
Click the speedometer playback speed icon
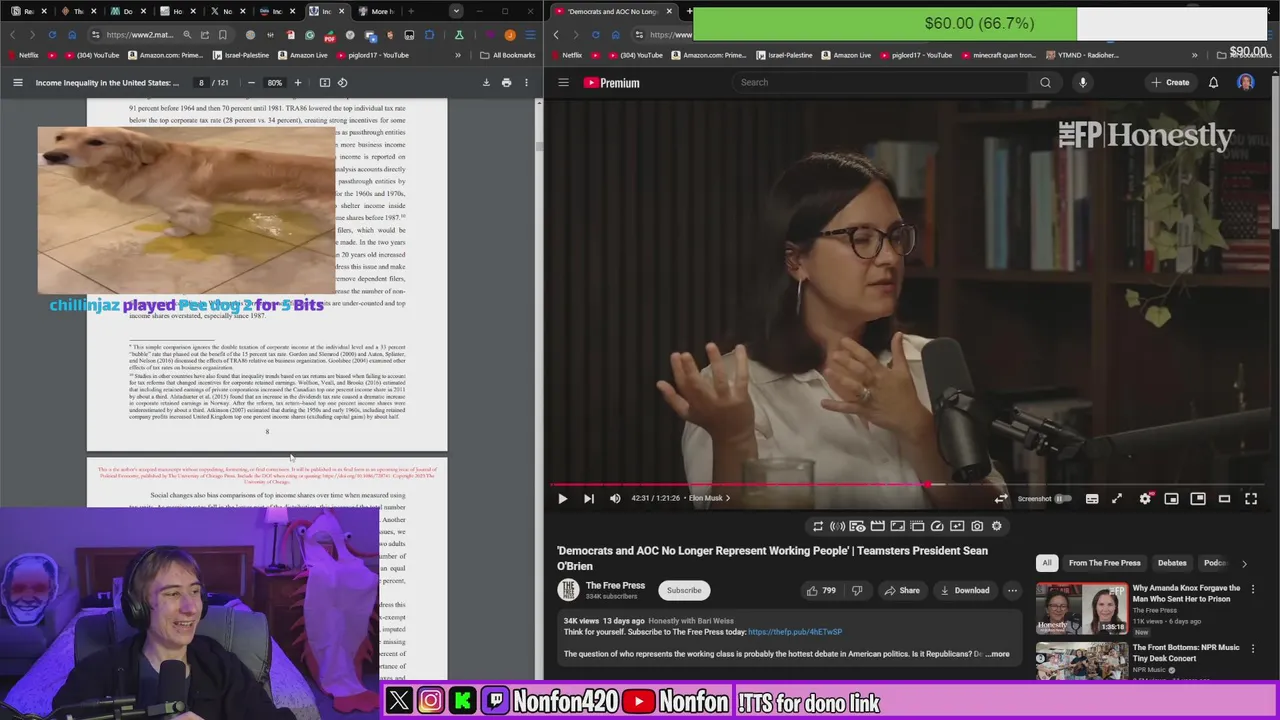point(937,526)
